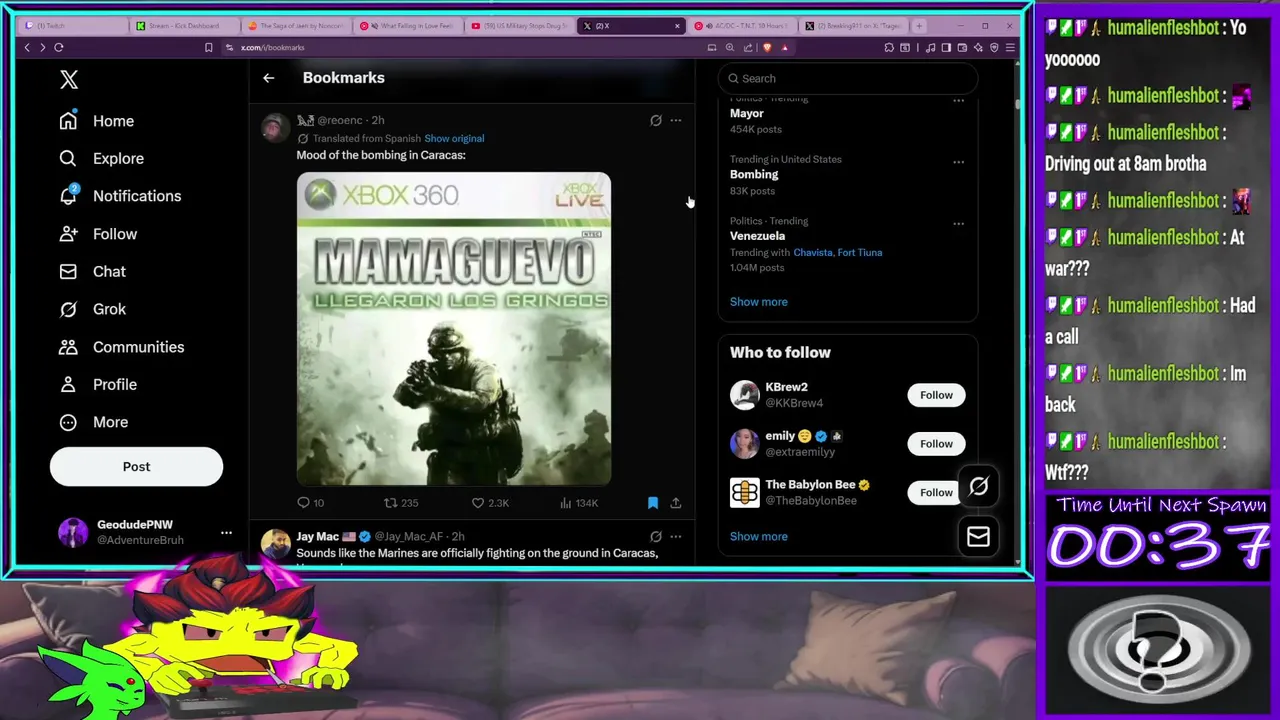This screenshot has height=720, width=1280.
Task: Open options for Venezuela trend
Action: click(958, 224)
